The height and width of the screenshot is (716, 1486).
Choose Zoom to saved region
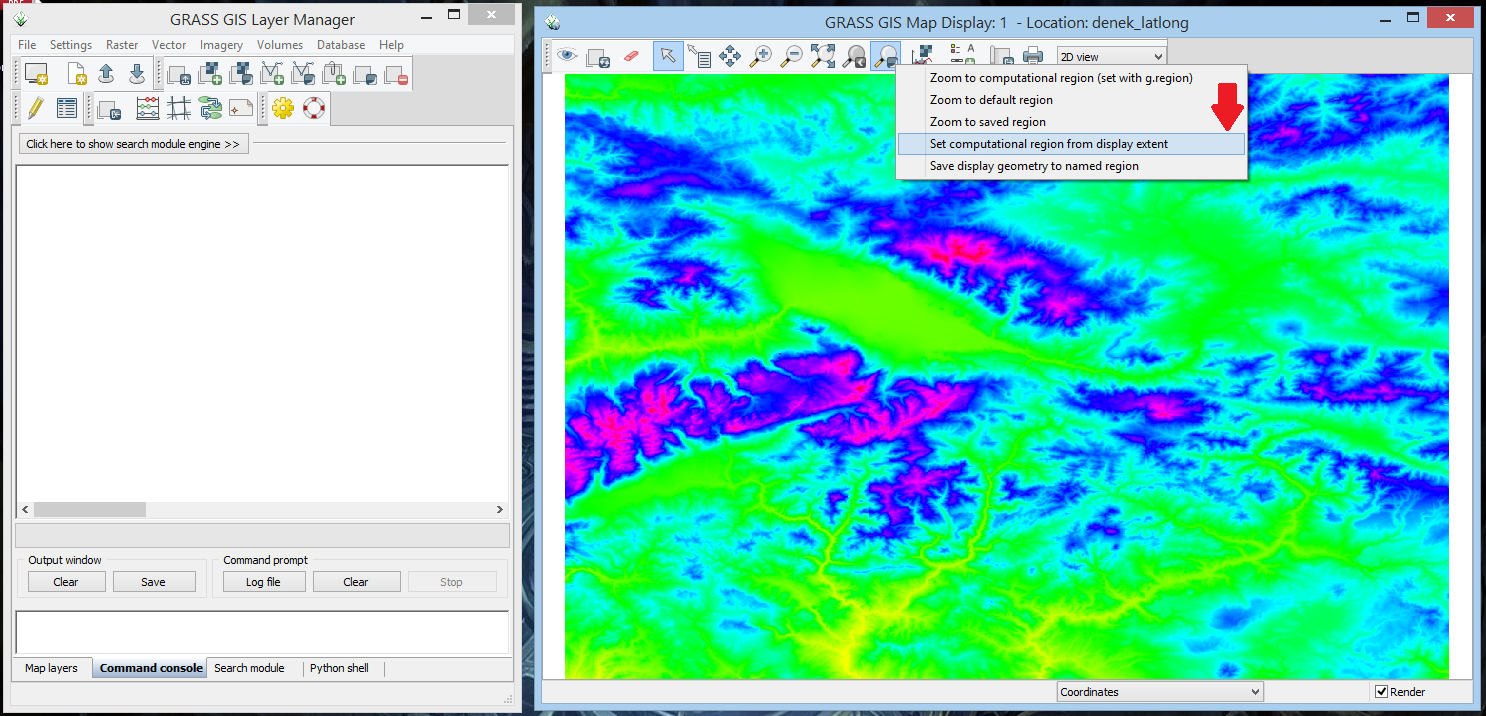[x=1071, y=122]
